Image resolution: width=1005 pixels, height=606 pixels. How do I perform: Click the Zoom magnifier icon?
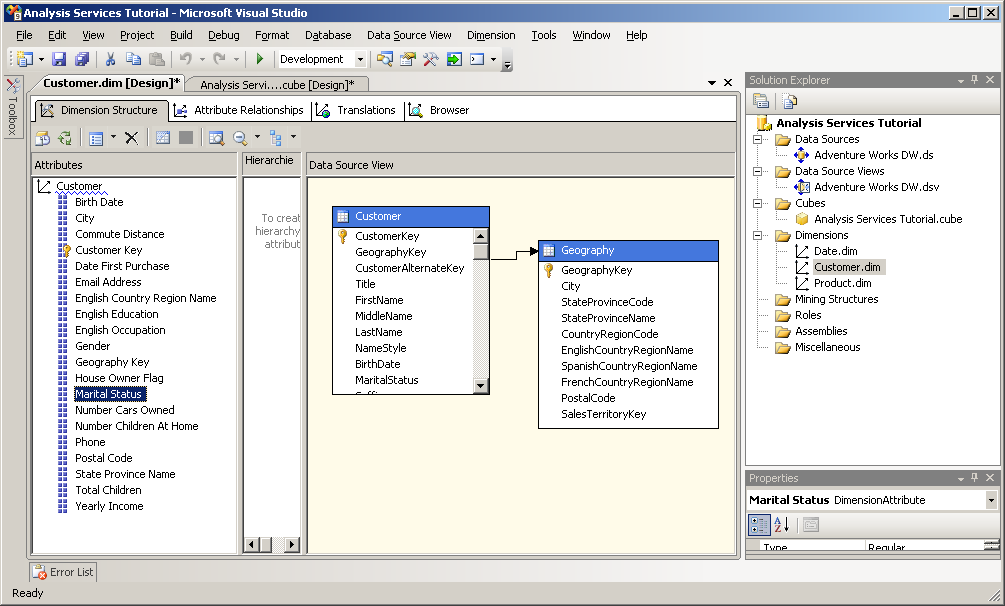pos(240,137)
